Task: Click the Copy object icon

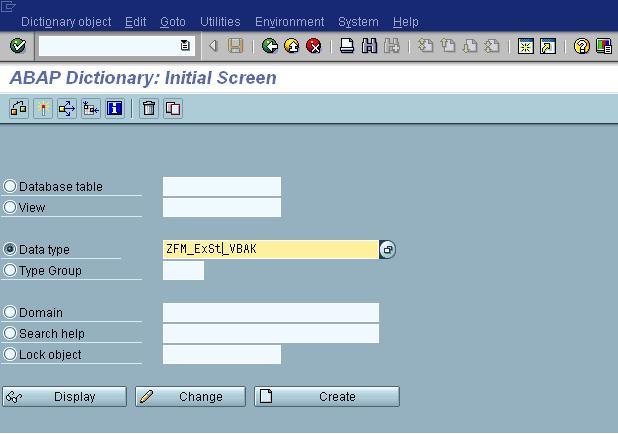Action: pyautogui.click(x=173, y=108)
